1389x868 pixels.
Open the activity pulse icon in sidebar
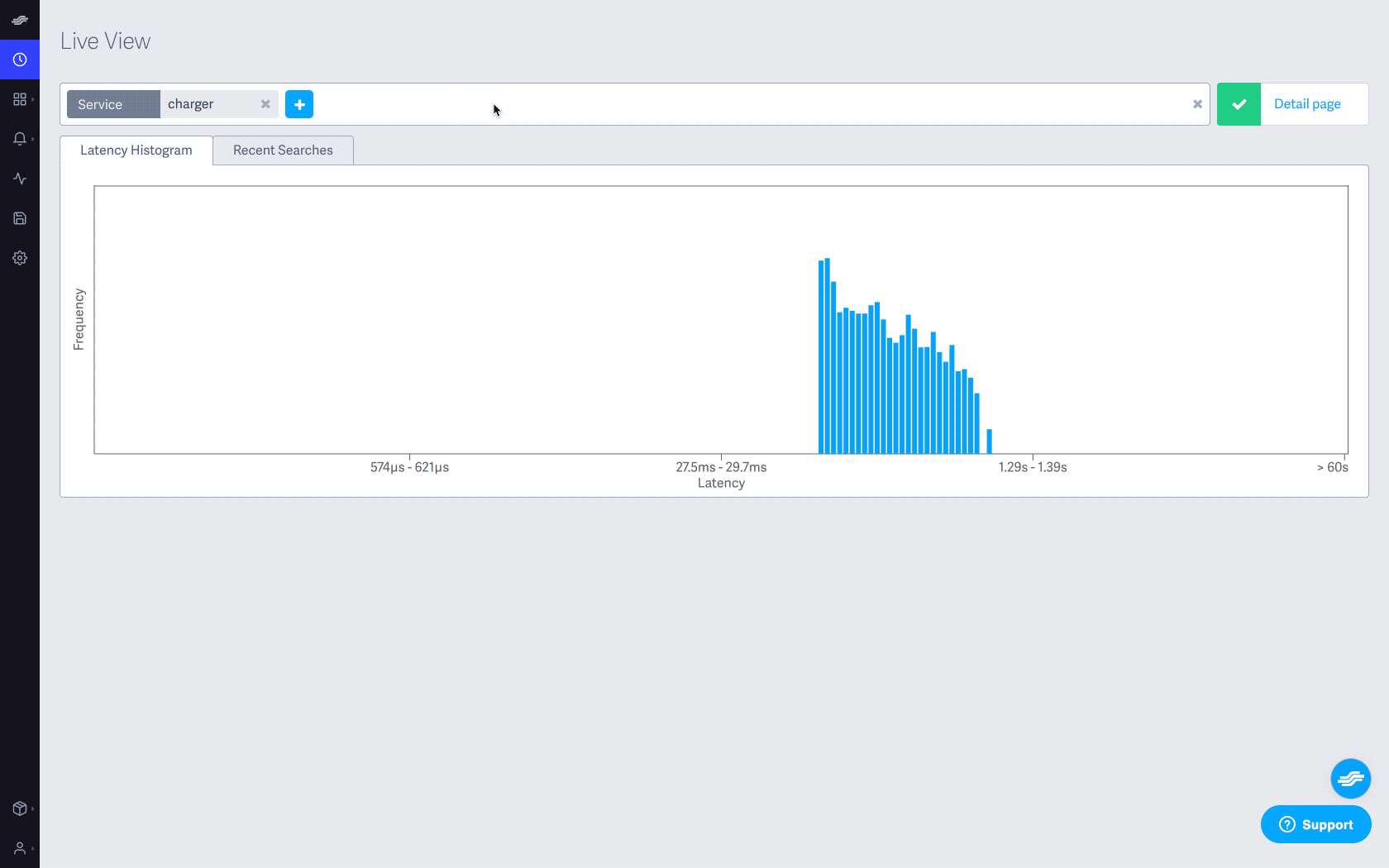pos(20,179)
